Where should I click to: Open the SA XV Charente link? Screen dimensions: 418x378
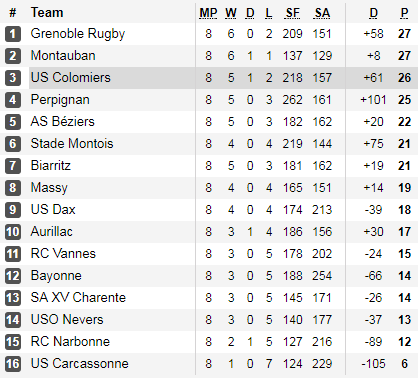78,298
